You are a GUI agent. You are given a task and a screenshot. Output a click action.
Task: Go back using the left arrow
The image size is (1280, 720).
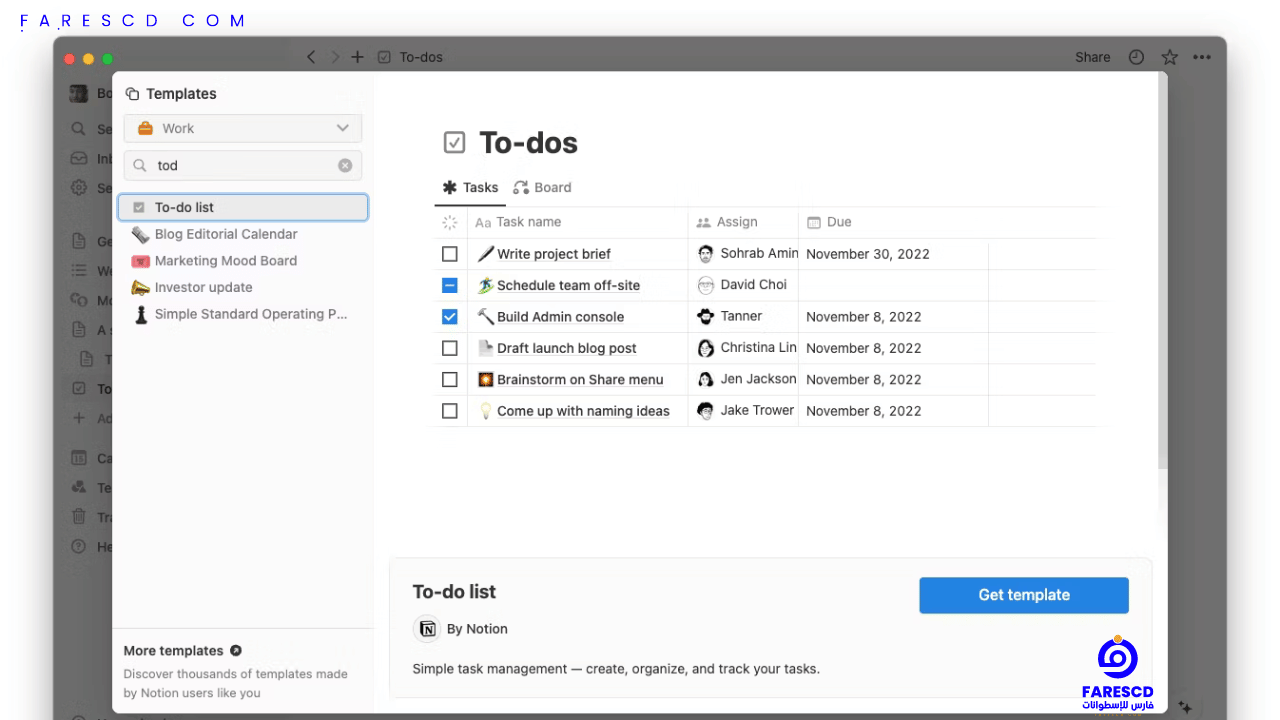[311, 57]
